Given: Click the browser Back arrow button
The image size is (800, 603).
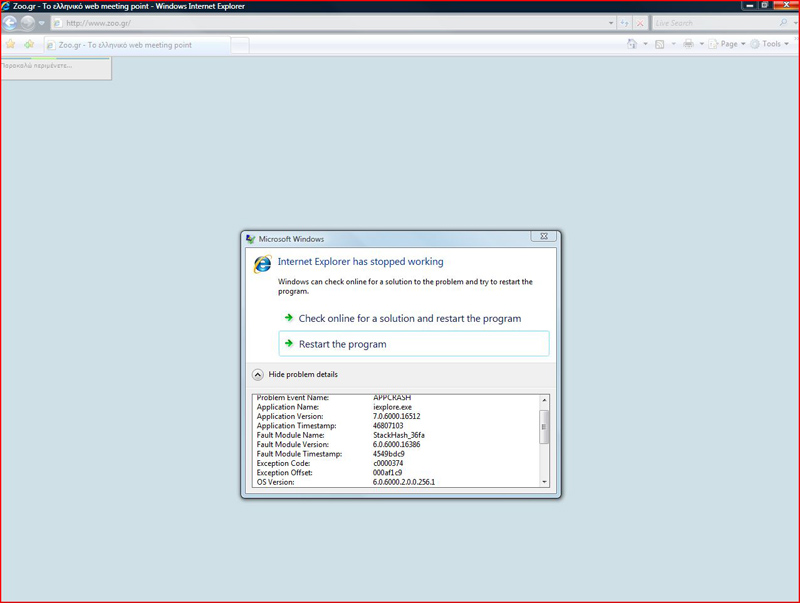Looking at the screenshot, I should (x=10, y=23).
